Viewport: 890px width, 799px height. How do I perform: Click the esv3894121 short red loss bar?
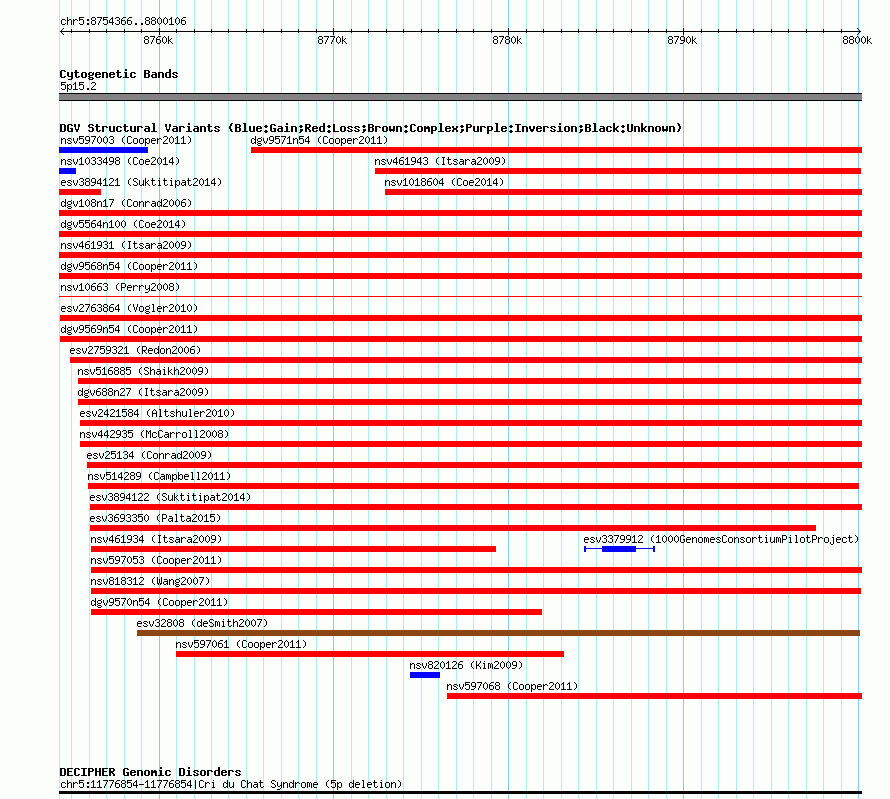tap(80, 192)
